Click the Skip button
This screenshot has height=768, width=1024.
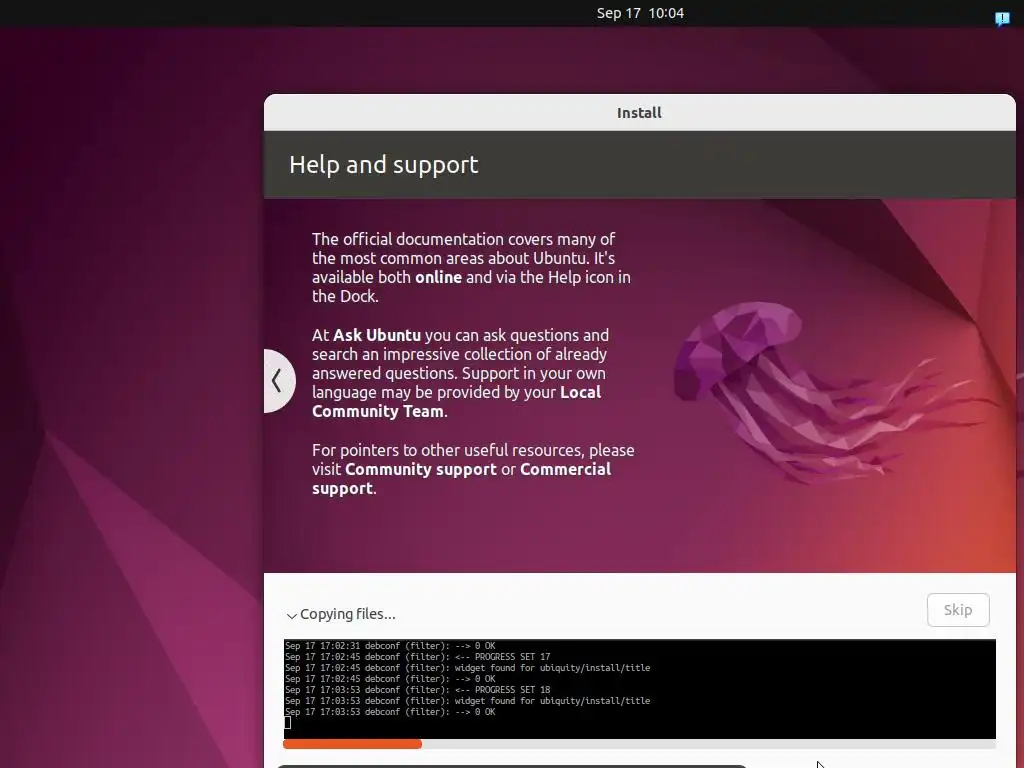click(958, 610)
